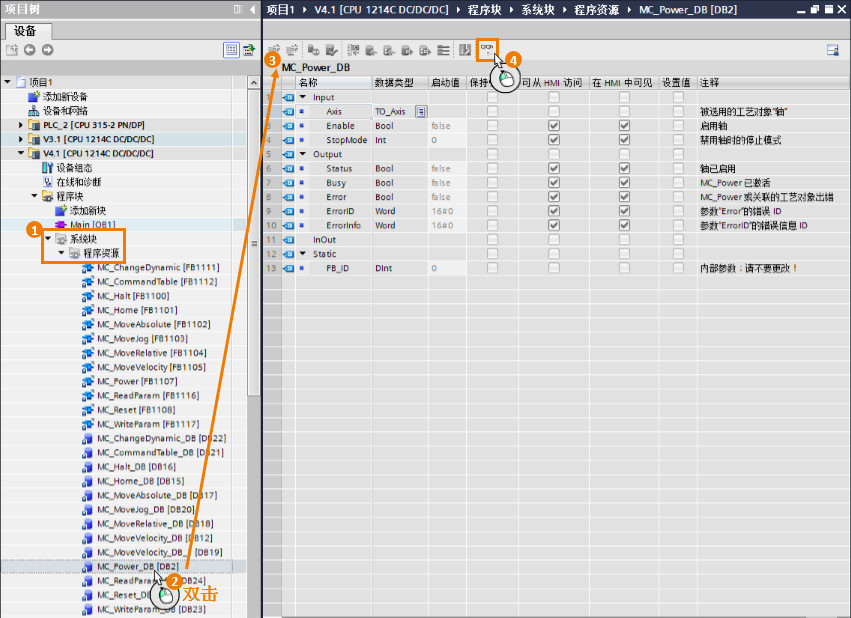Open Devices & networks (设备和网络) icon
Image resolution: width=851 pixels, height=618 pixels.
(34, 111)
